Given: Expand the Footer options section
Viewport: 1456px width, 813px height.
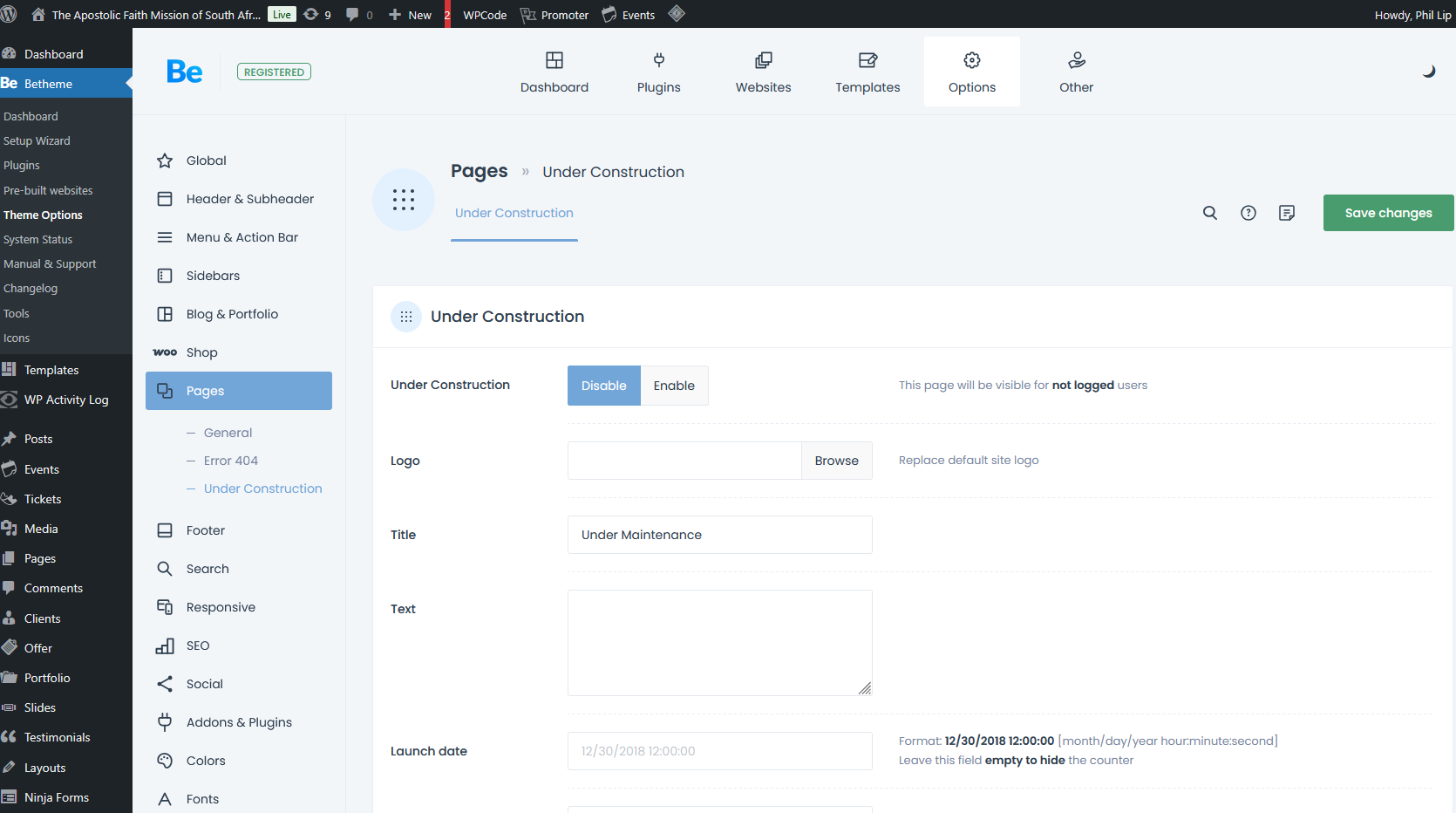Looking at the screenshot, I should (x=205, y=530).
